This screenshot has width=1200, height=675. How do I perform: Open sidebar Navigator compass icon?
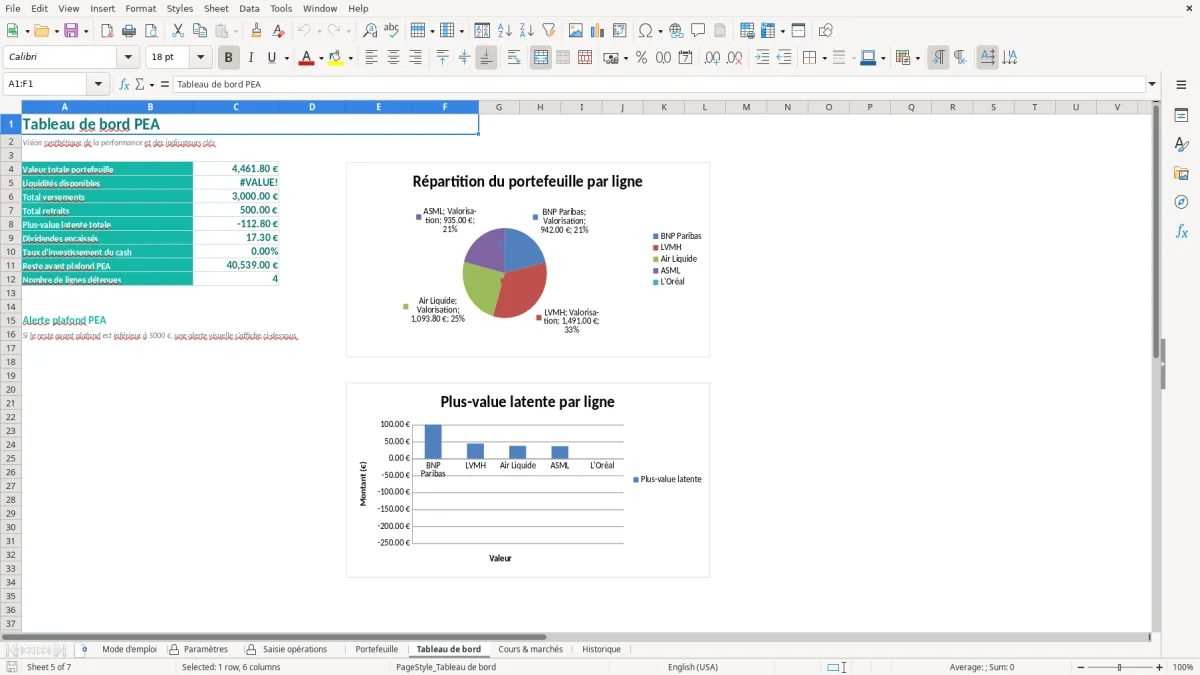coord(1181,202)
